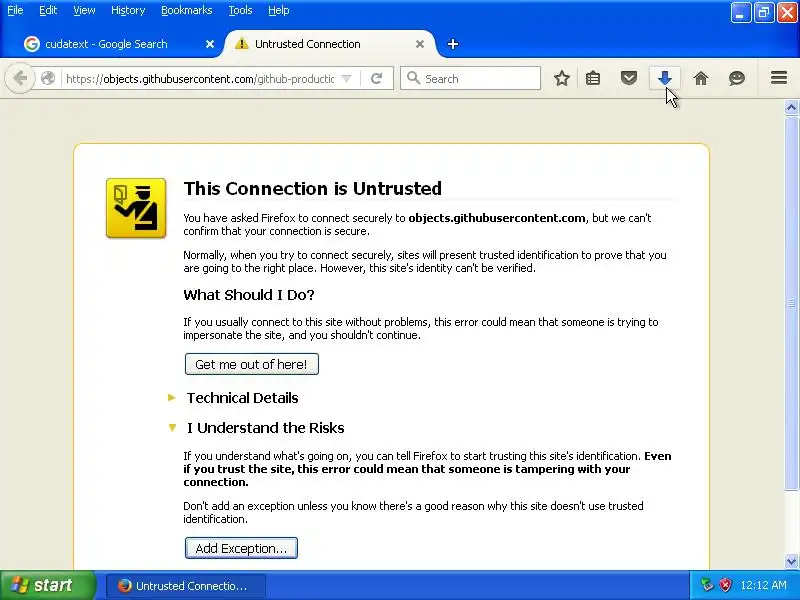Bookmark this page with the star icon
Image resolution: width=800 pixels, height=600 pixels.
pyautogui.click(x=562, y=79)
